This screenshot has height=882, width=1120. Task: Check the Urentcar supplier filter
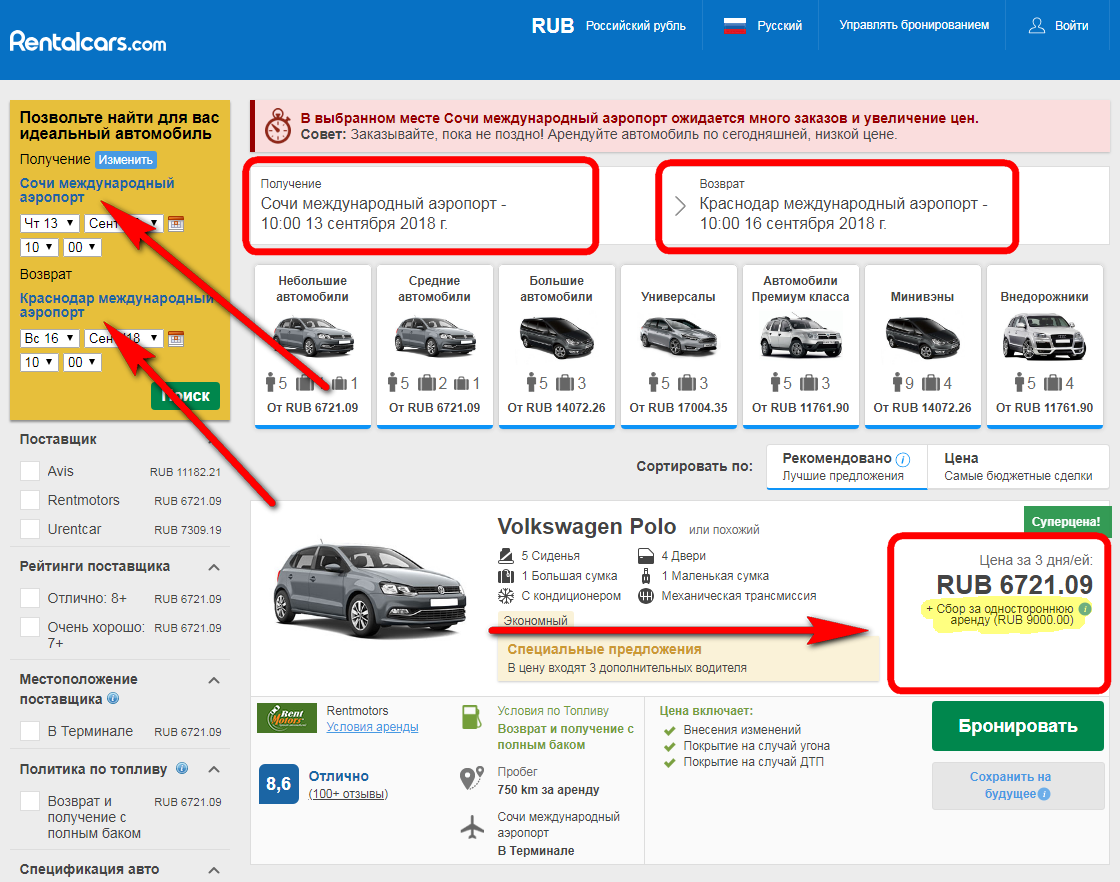point(30,529)
